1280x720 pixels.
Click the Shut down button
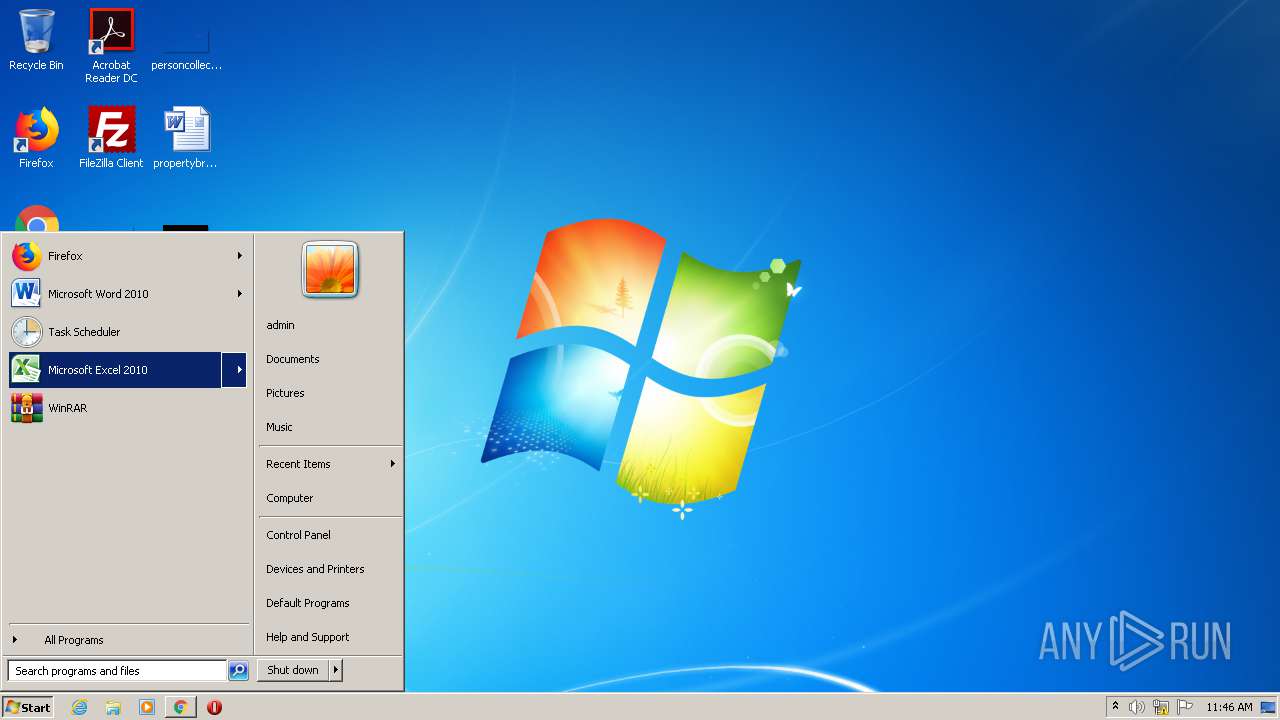pos(293,670)
